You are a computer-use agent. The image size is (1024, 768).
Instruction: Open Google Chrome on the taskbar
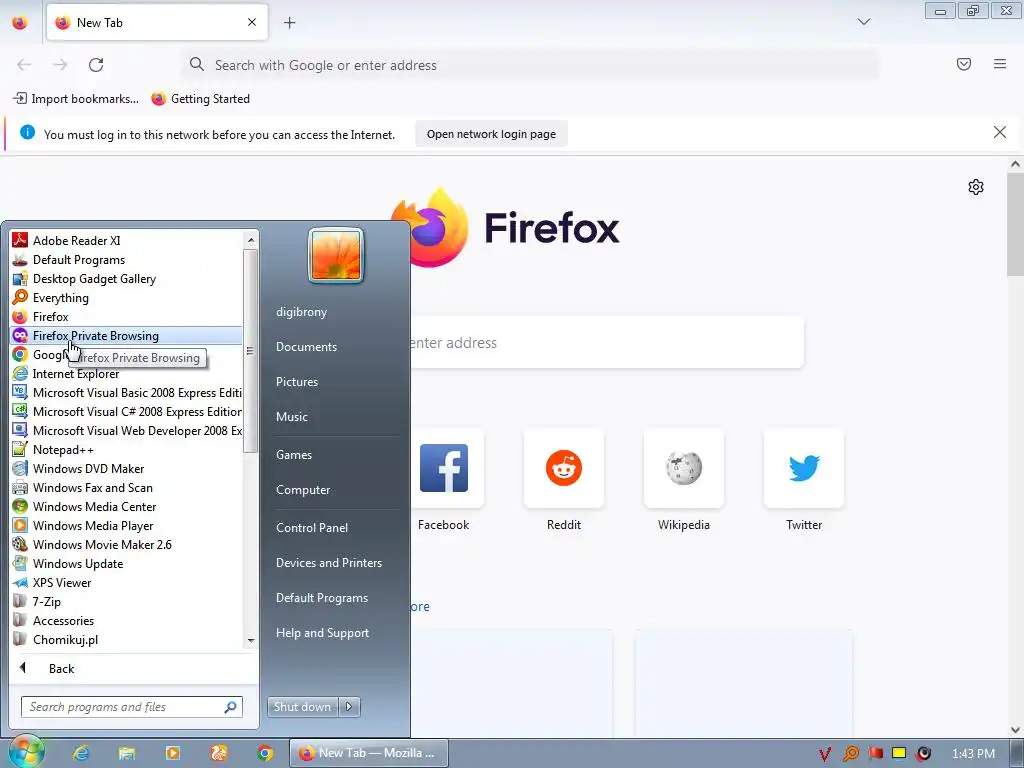pyautogui.click(x=264, y=753)
